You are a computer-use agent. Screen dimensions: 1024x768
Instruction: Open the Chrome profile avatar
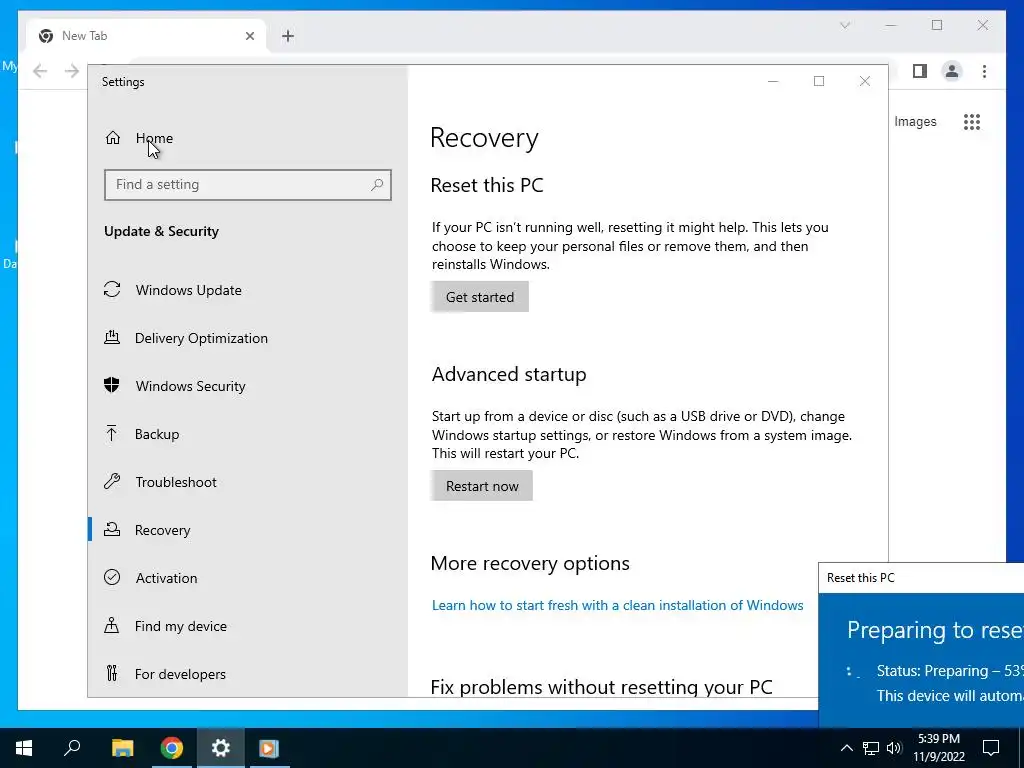tap(952, 71)
